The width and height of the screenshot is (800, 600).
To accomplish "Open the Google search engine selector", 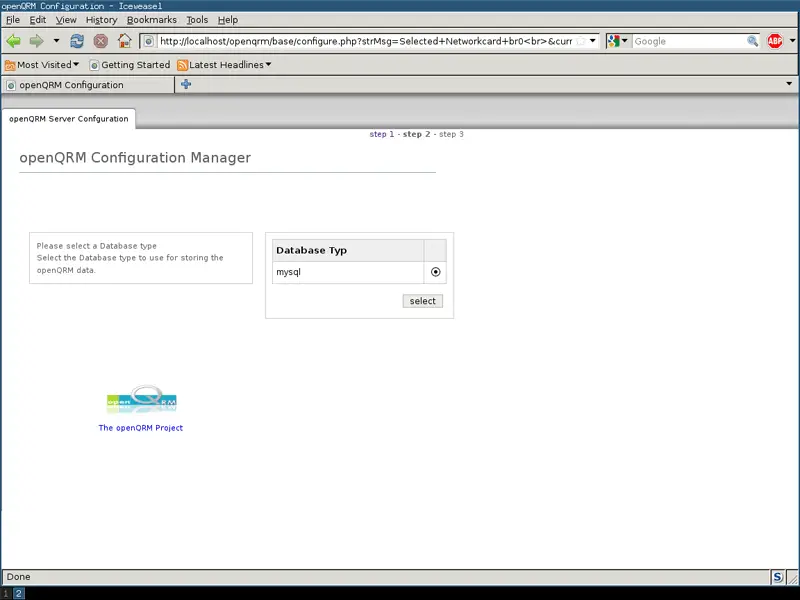I will coord(618,41).
